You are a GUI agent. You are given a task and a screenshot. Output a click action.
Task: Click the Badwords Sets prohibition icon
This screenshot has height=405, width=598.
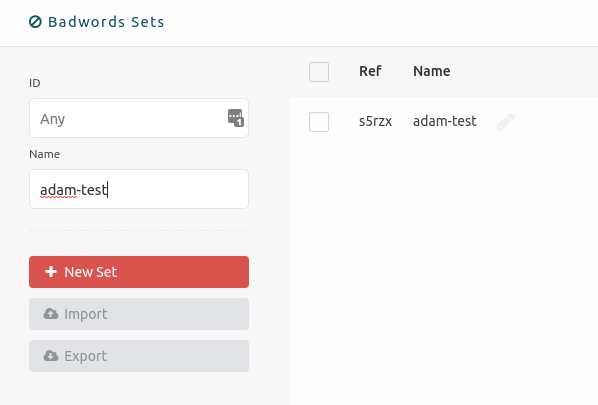(35, 22)
